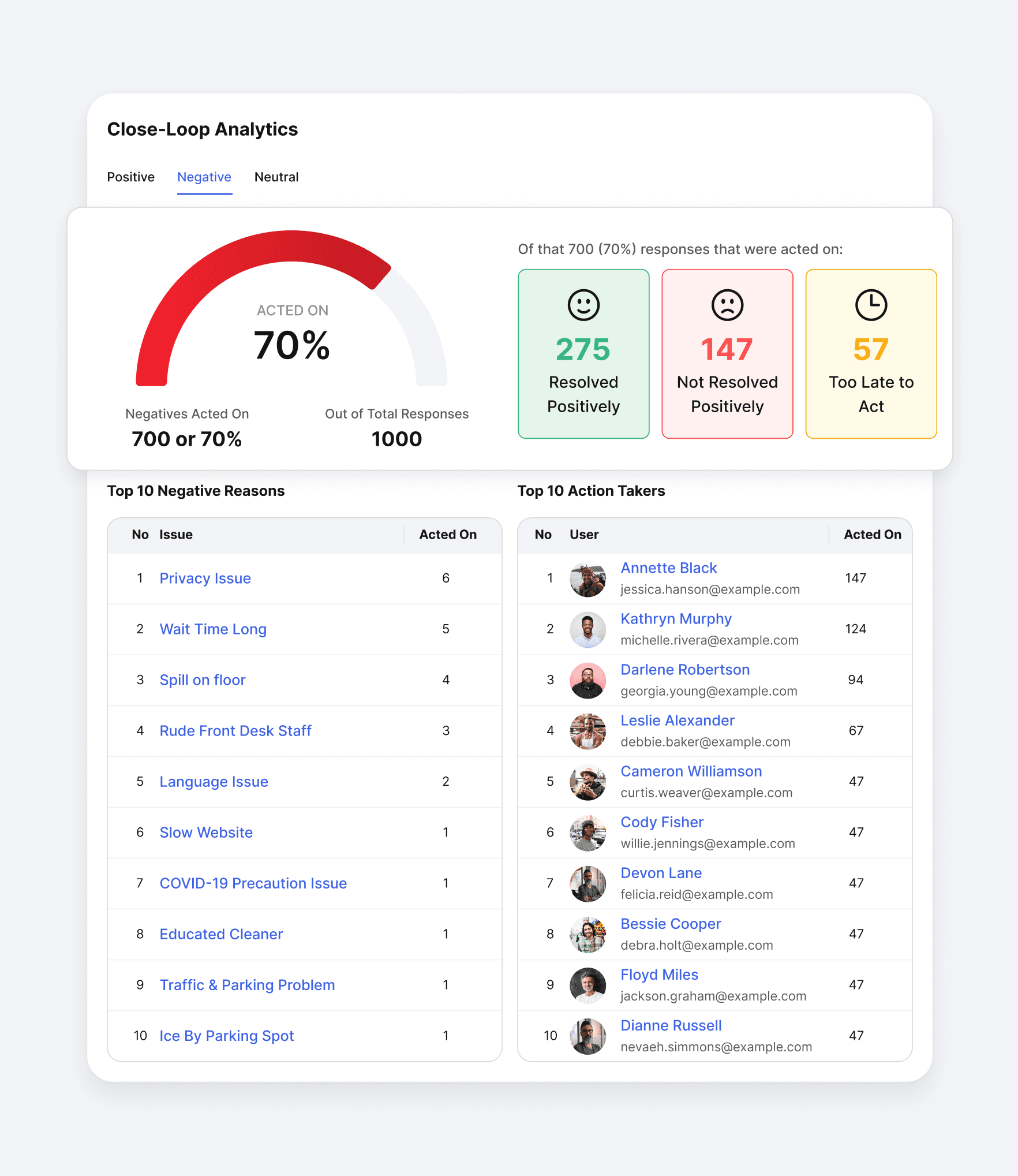
Task: Open Annette Black's profile avatar
Action: [587, 578]
